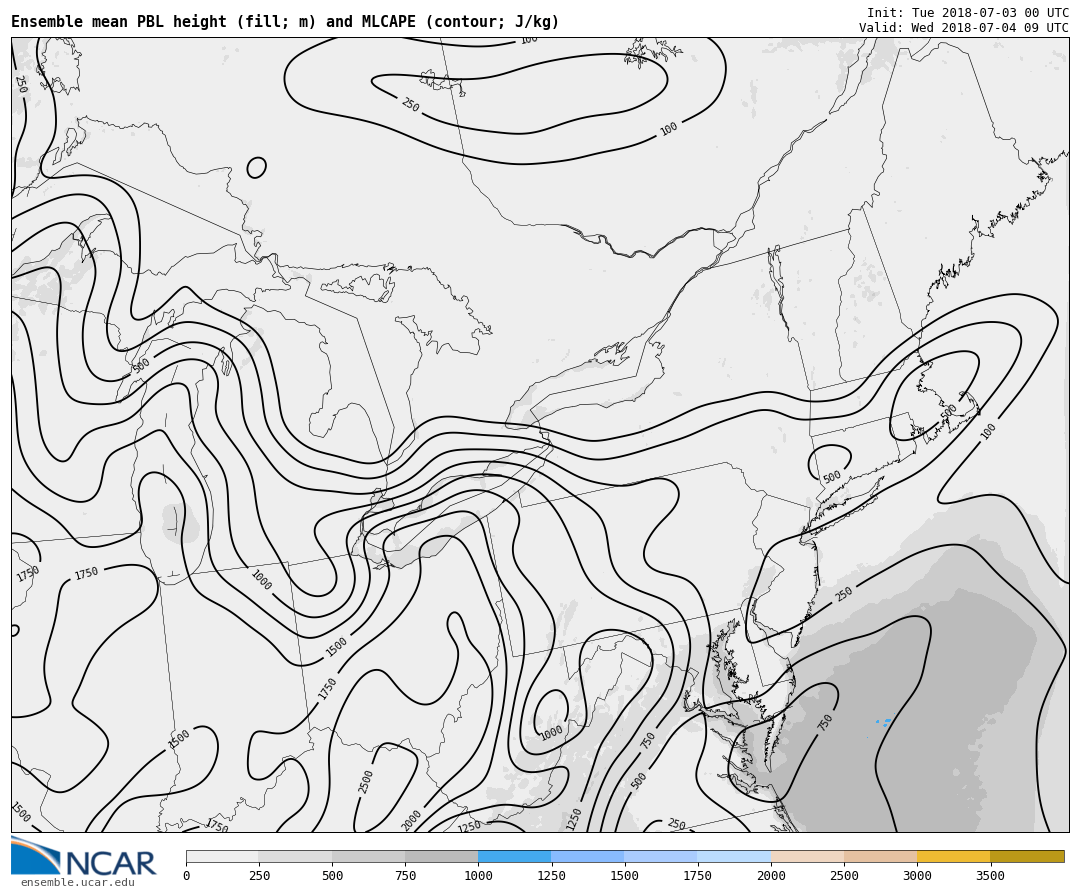
Task: Click the plot title about PBL height and MLCAPE
Action: point(284,21)
